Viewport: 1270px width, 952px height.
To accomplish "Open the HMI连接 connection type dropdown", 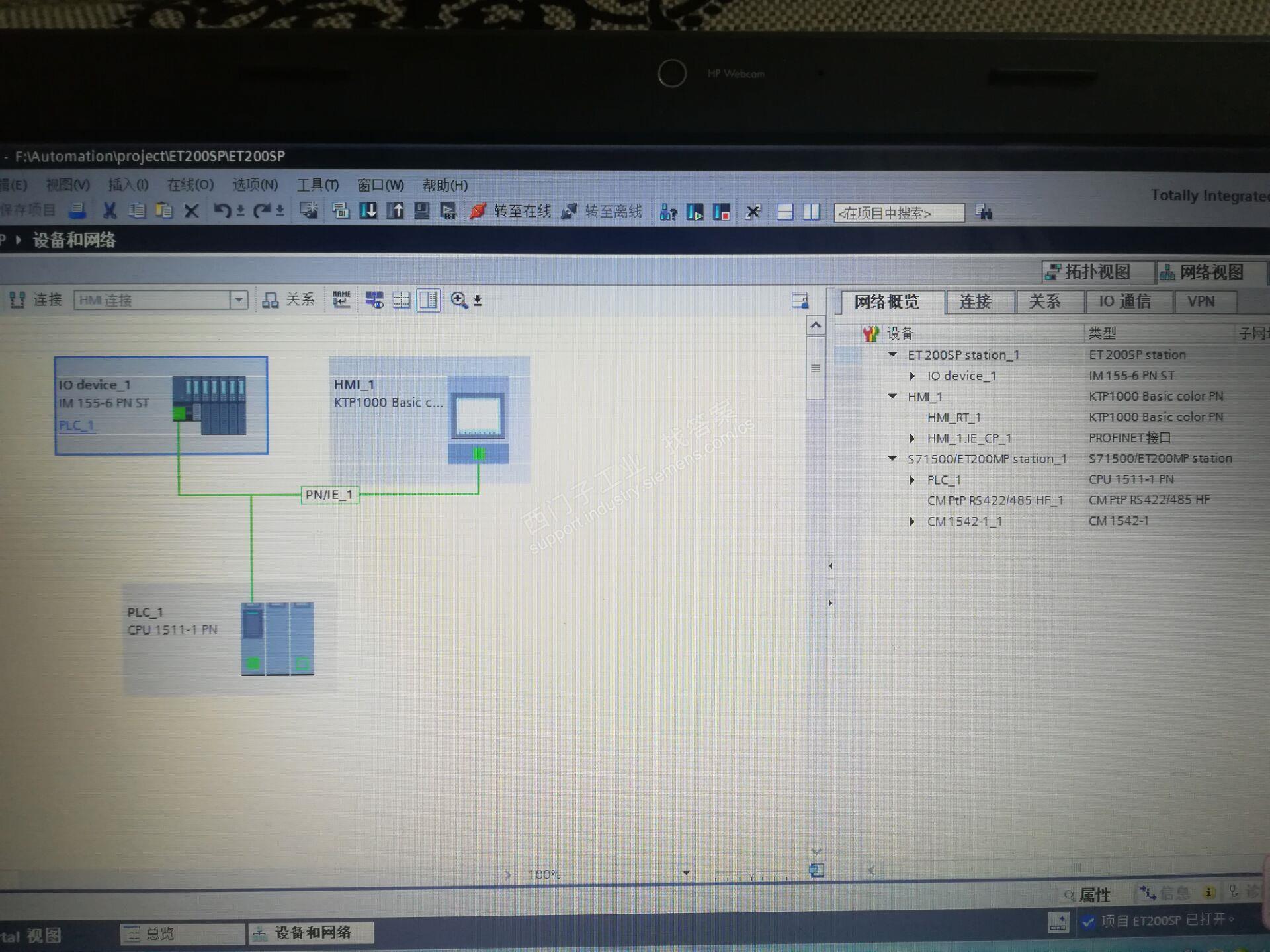I will pyautogui.click(x=239, y=300).
